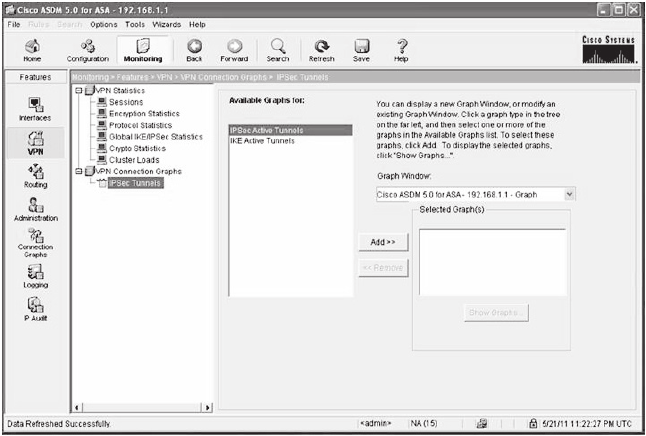Click the NA (15) status bar entry
The width and height of the screenshot is (646, 436).
click(x=424, y=423)
